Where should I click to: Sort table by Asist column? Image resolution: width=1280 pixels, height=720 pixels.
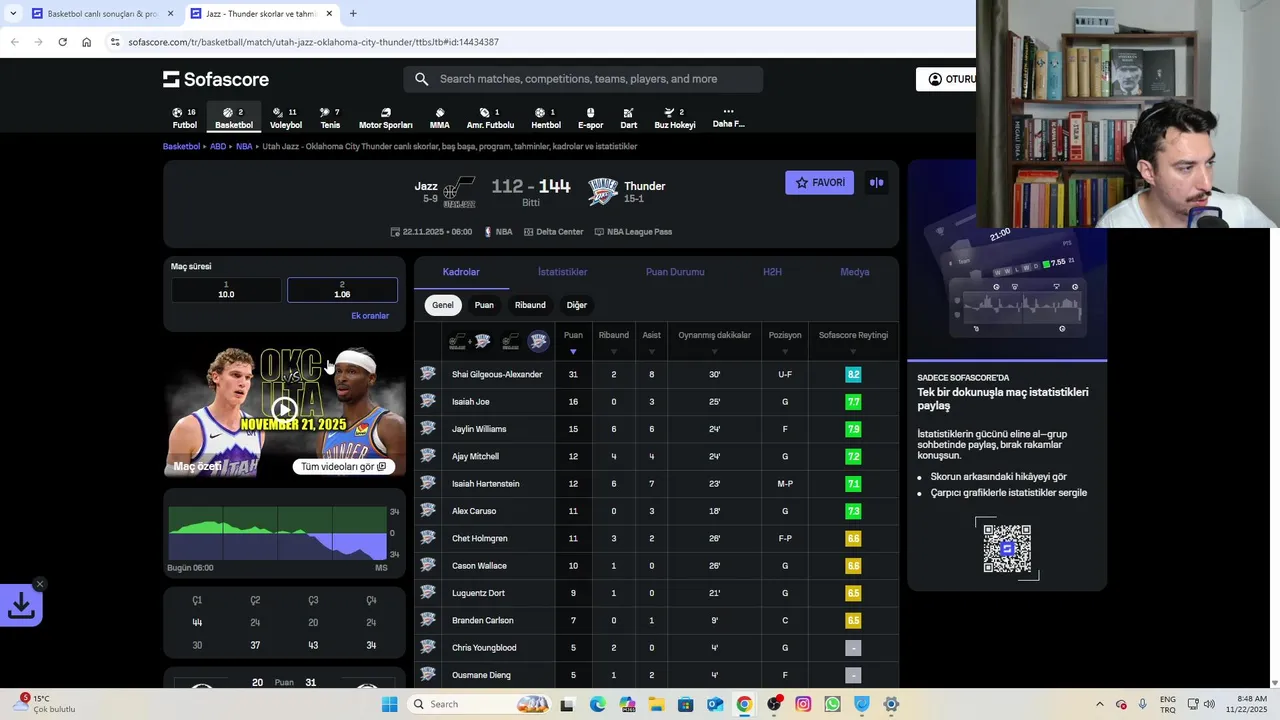pos(651,342)
